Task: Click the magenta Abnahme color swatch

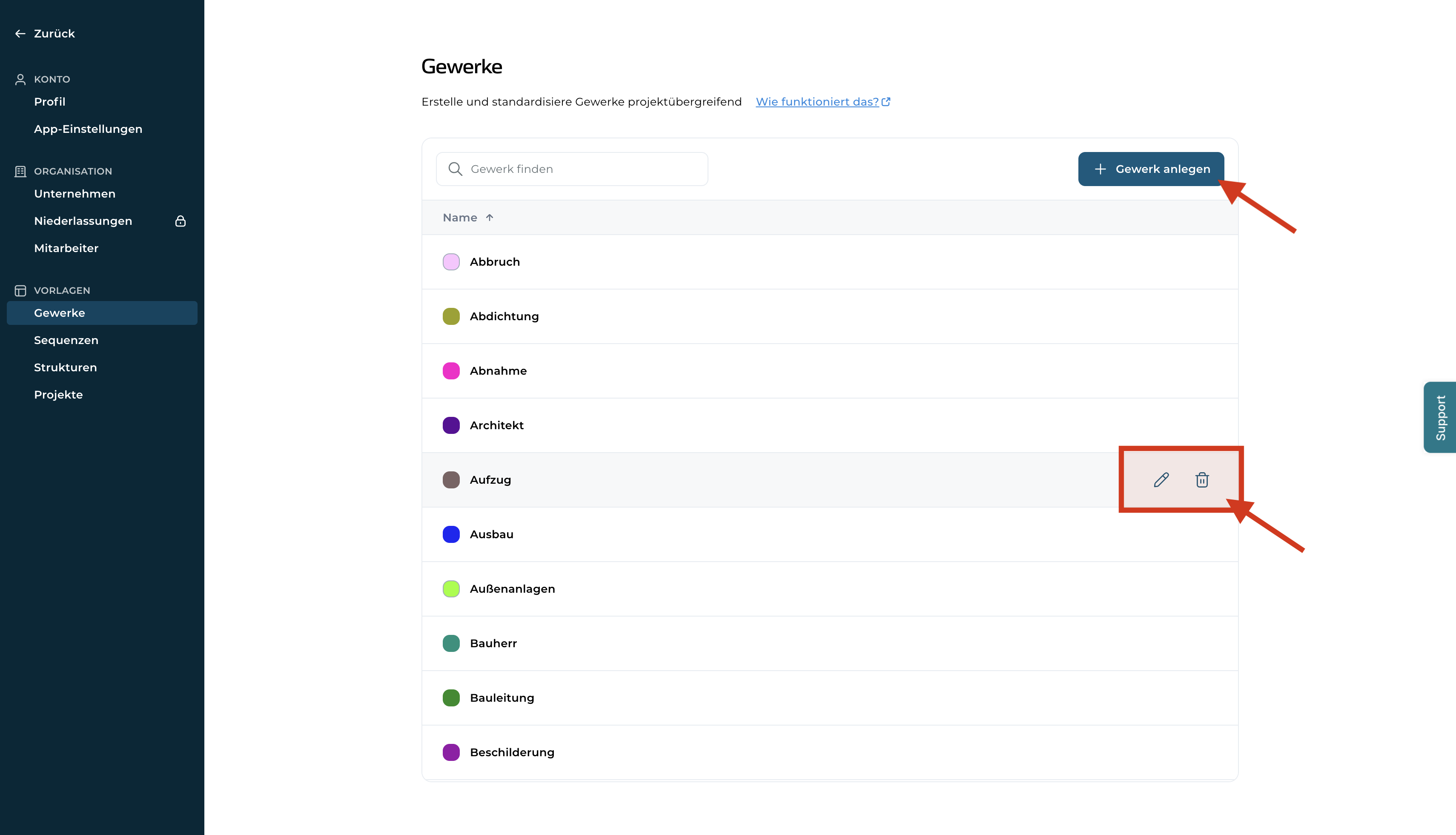Action: pos(451,371)
